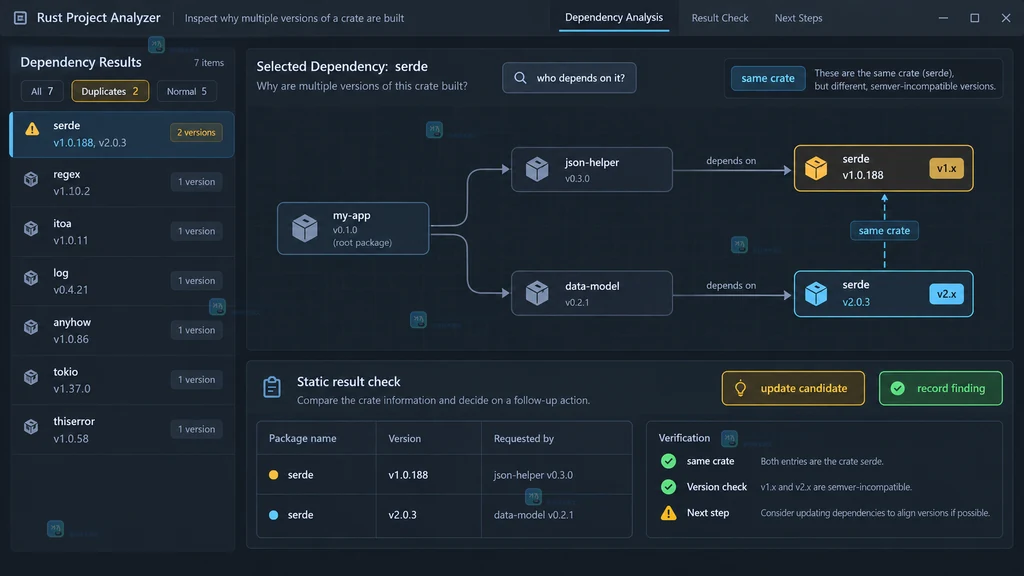Open the Result Check tab
The height and width of the screenshot is (576, 1024).
tap(720, 18)
